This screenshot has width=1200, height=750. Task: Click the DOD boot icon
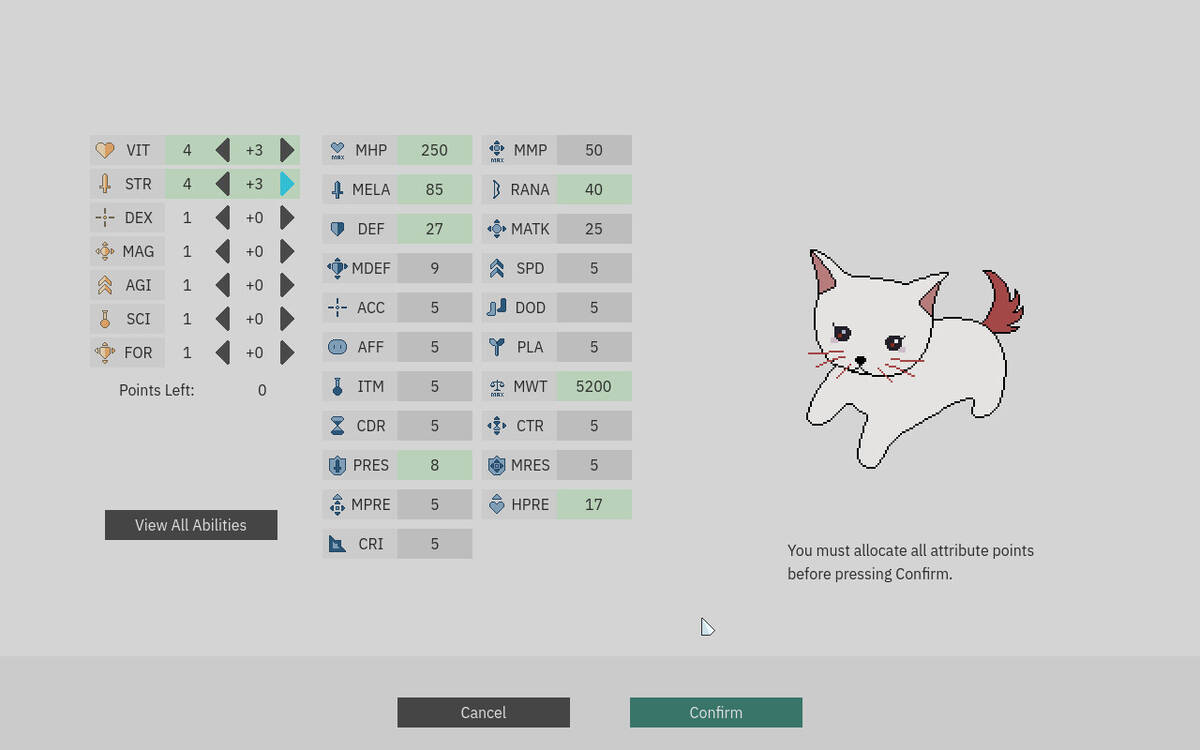click(x=496, y=307)
